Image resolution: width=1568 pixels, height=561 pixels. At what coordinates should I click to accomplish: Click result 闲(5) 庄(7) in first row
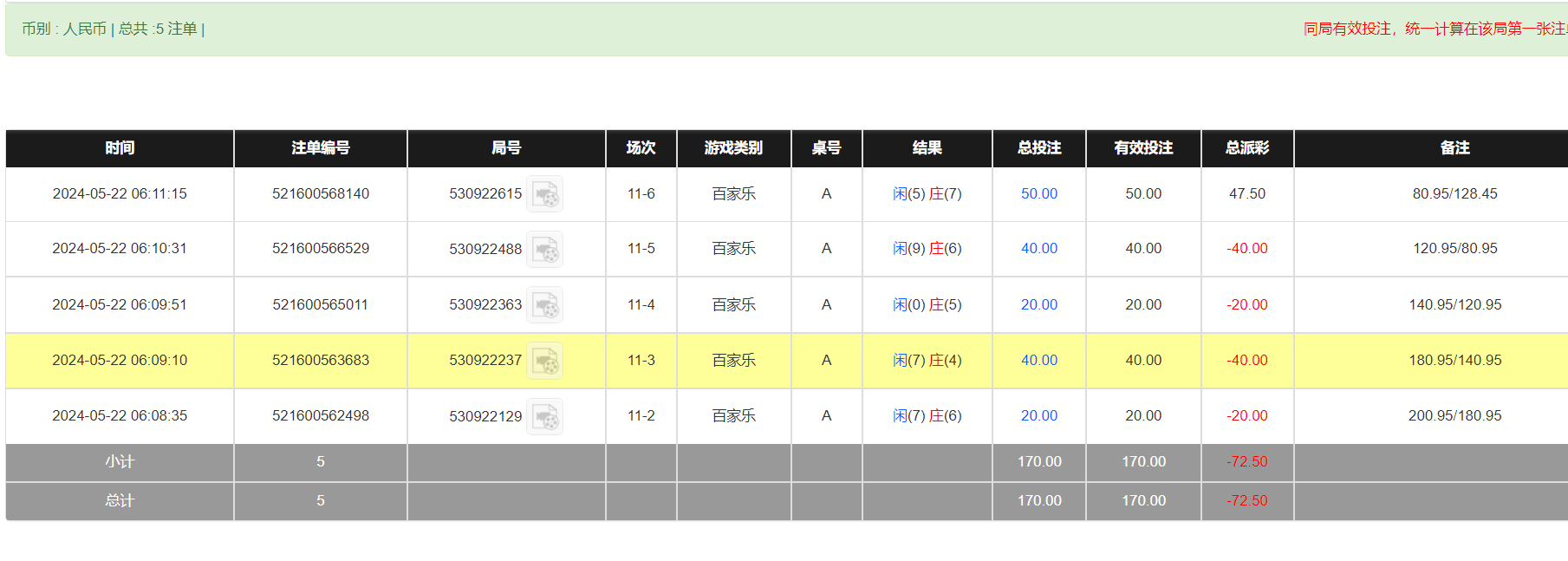pyautogui.click(x=927, y=194)
